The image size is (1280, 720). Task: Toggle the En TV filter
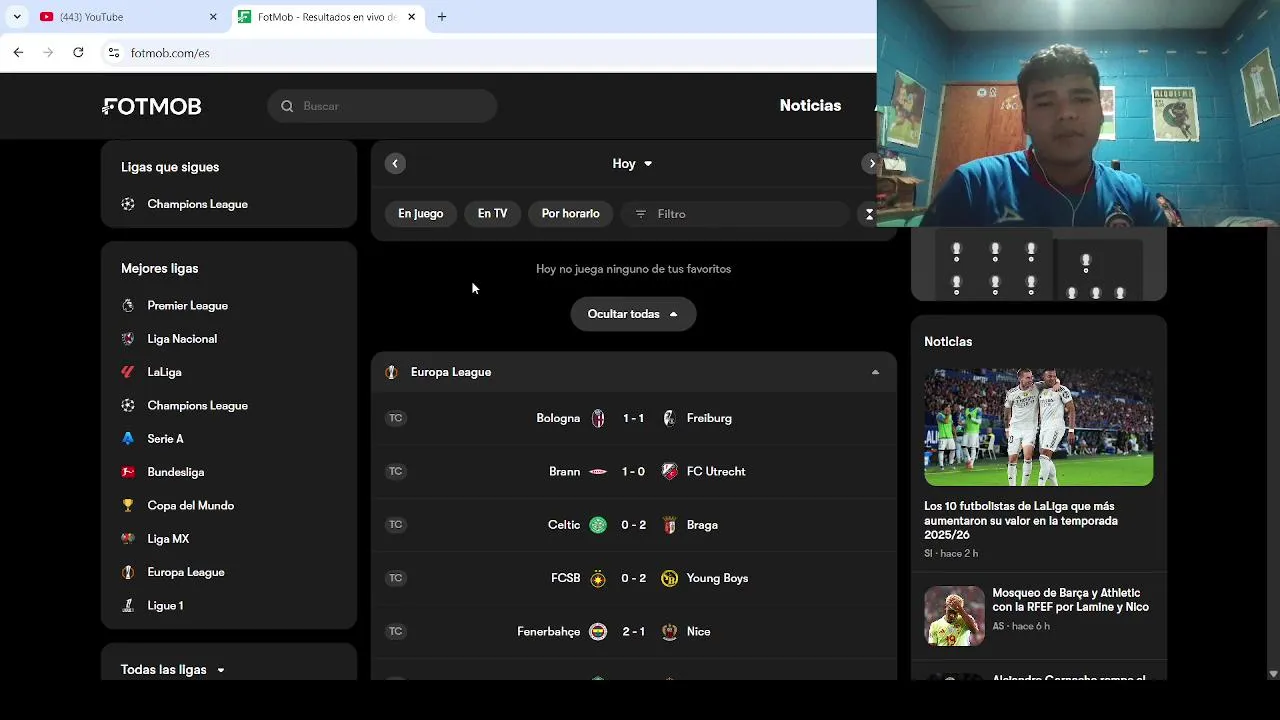click(492, 214)
